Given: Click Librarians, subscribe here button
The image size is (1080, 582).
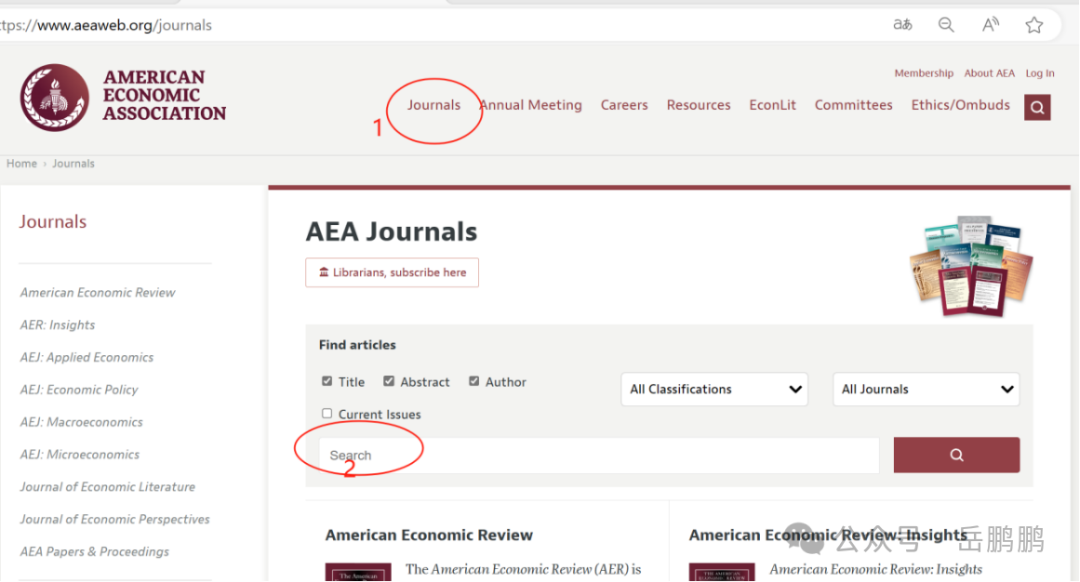Looking at the screenshot, I should [392, 272].
